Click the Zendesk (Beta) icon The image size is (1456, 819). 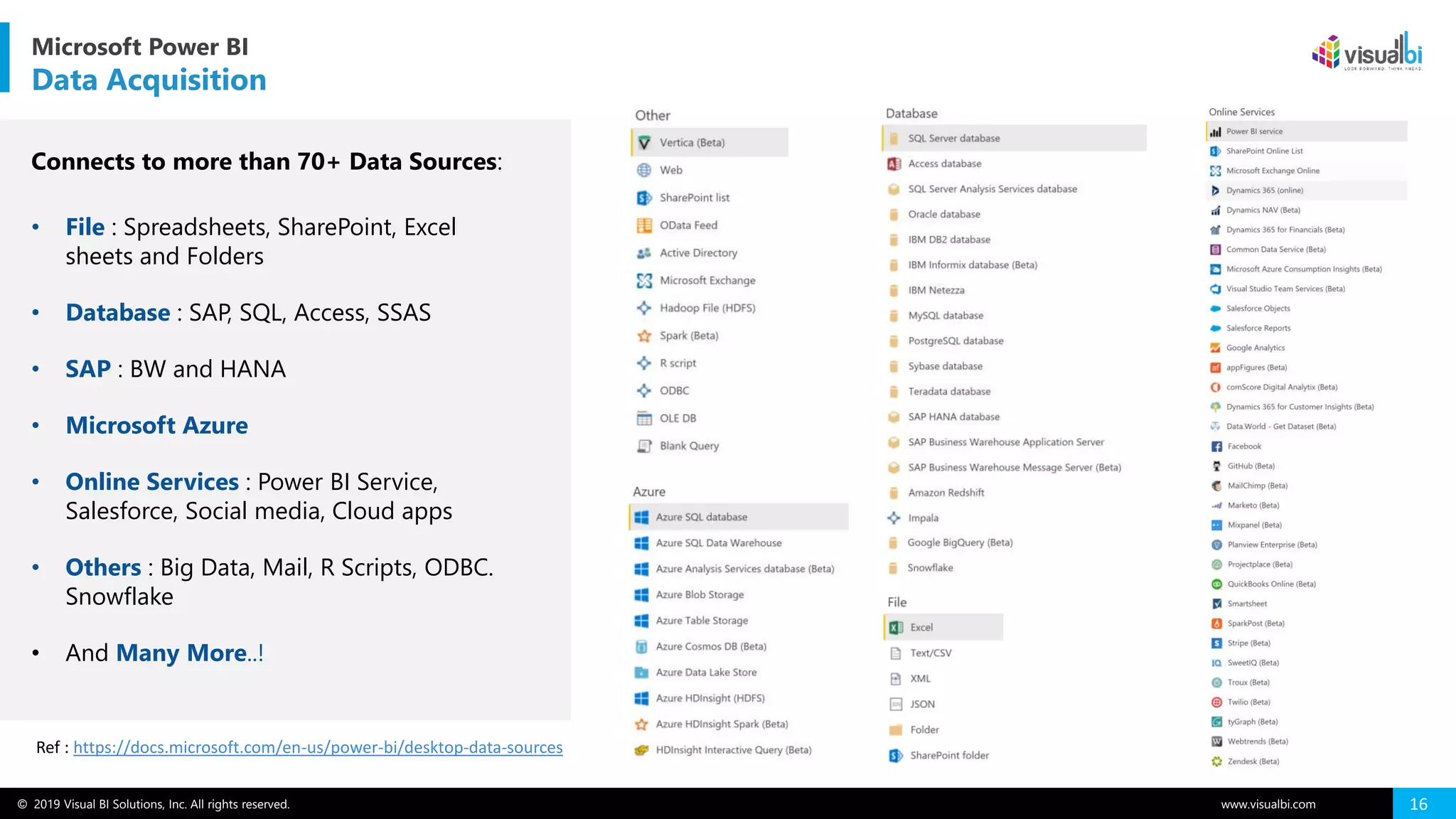click(1216, 761)
